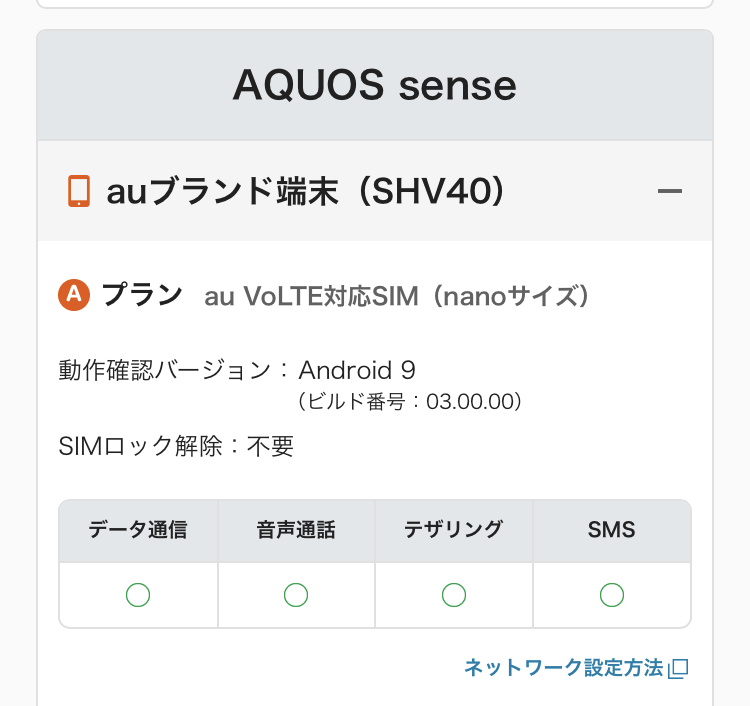Open the ネットワーク設定方法 link
Viewport: 750px width, 706px height.
pos(564,668)
